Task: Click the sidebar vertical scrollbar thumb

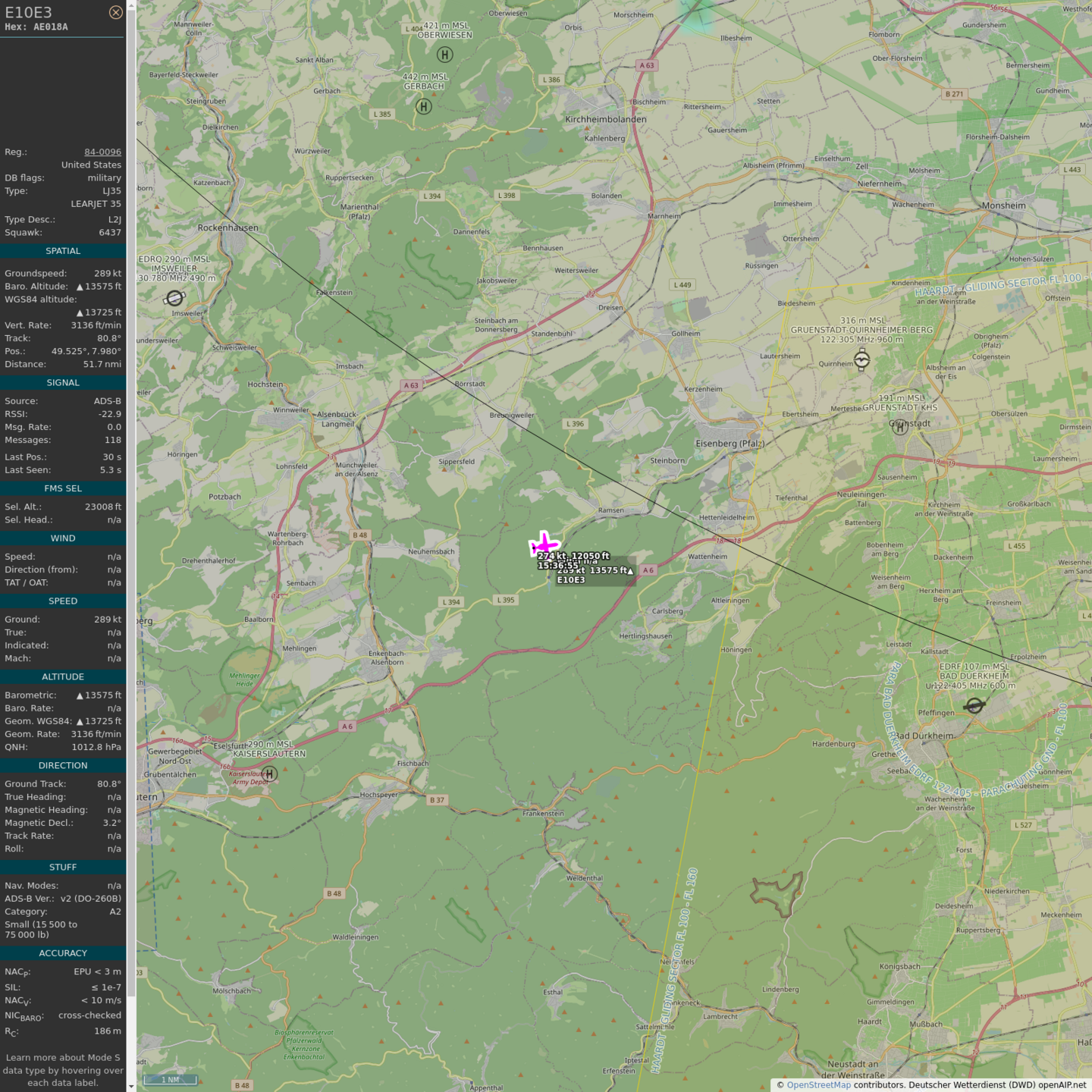Action: coord(131,500)
